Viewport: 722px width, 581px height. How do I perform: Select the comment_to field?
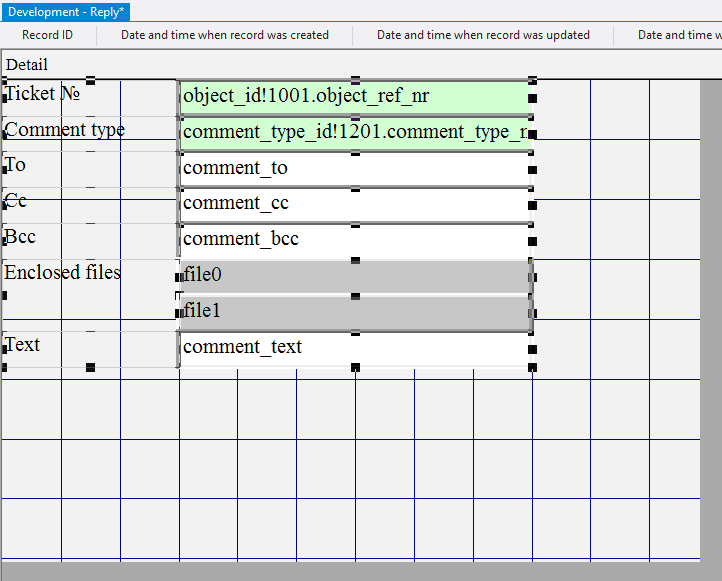(354, 168)
